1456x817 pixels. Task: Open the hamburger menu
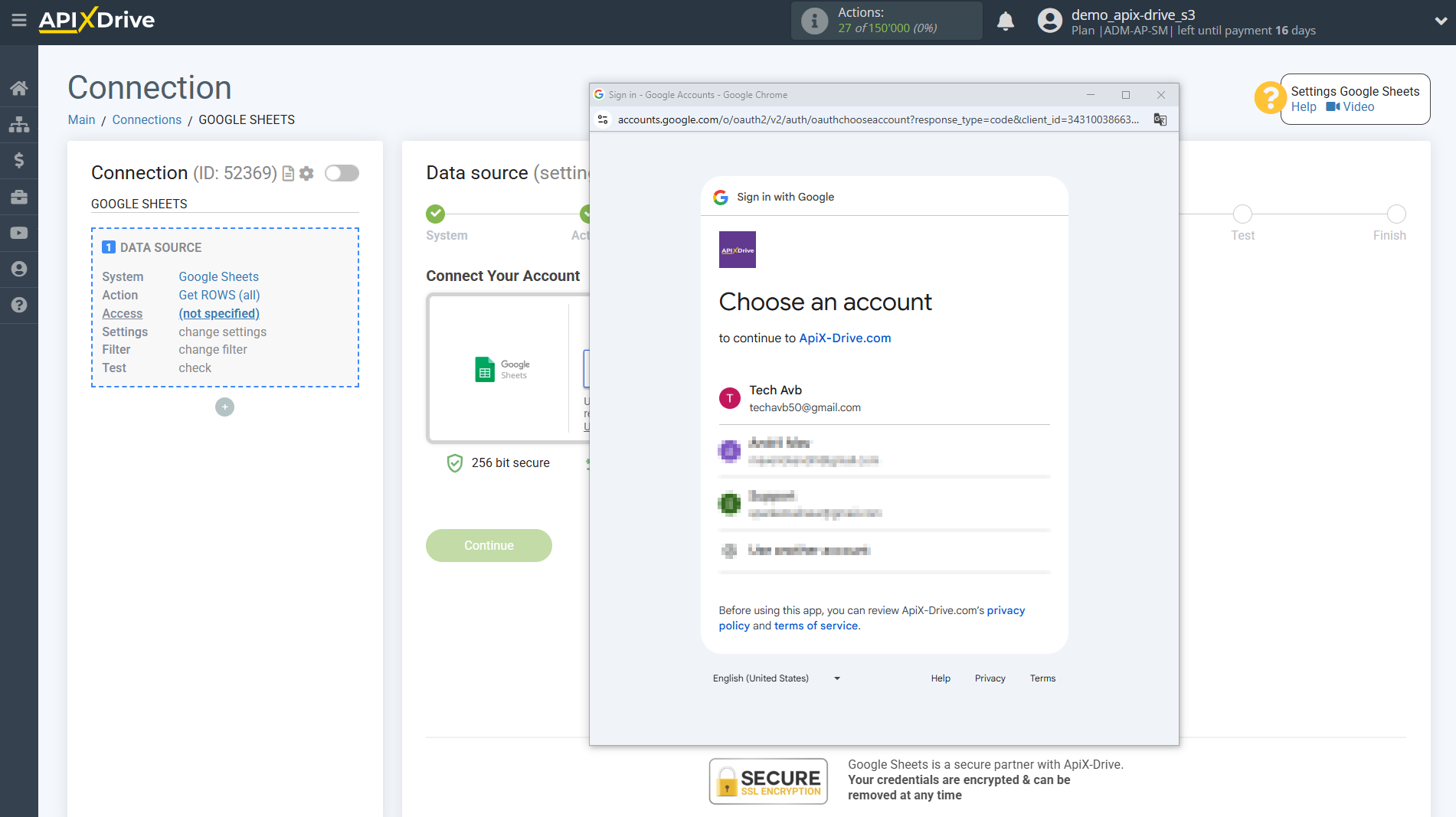(19, 21)
